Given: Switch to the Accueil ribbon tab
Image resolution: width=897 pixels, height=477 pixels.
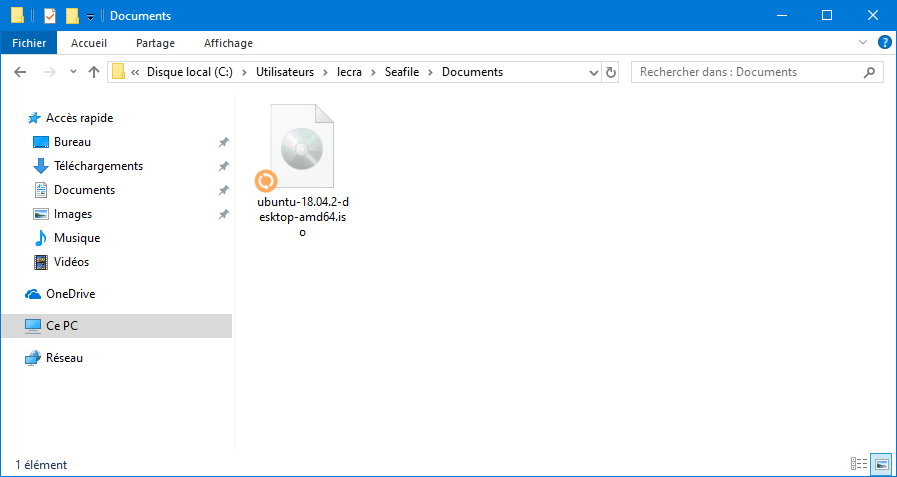Looking at the screenshot, I should point(89,43).
